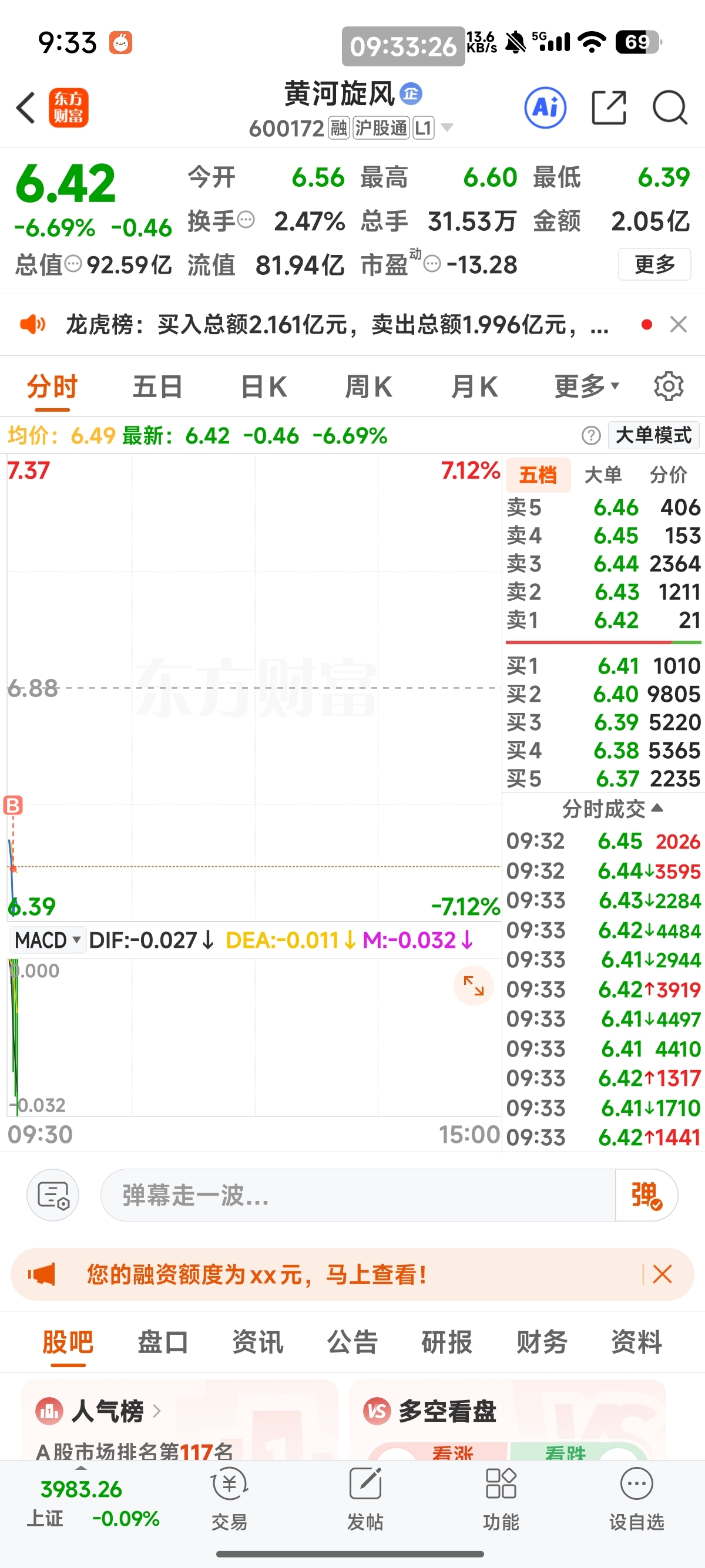Expand the 上证 index bar
This screenshot has width=705, height=1568.
(x=80, y=1468)
